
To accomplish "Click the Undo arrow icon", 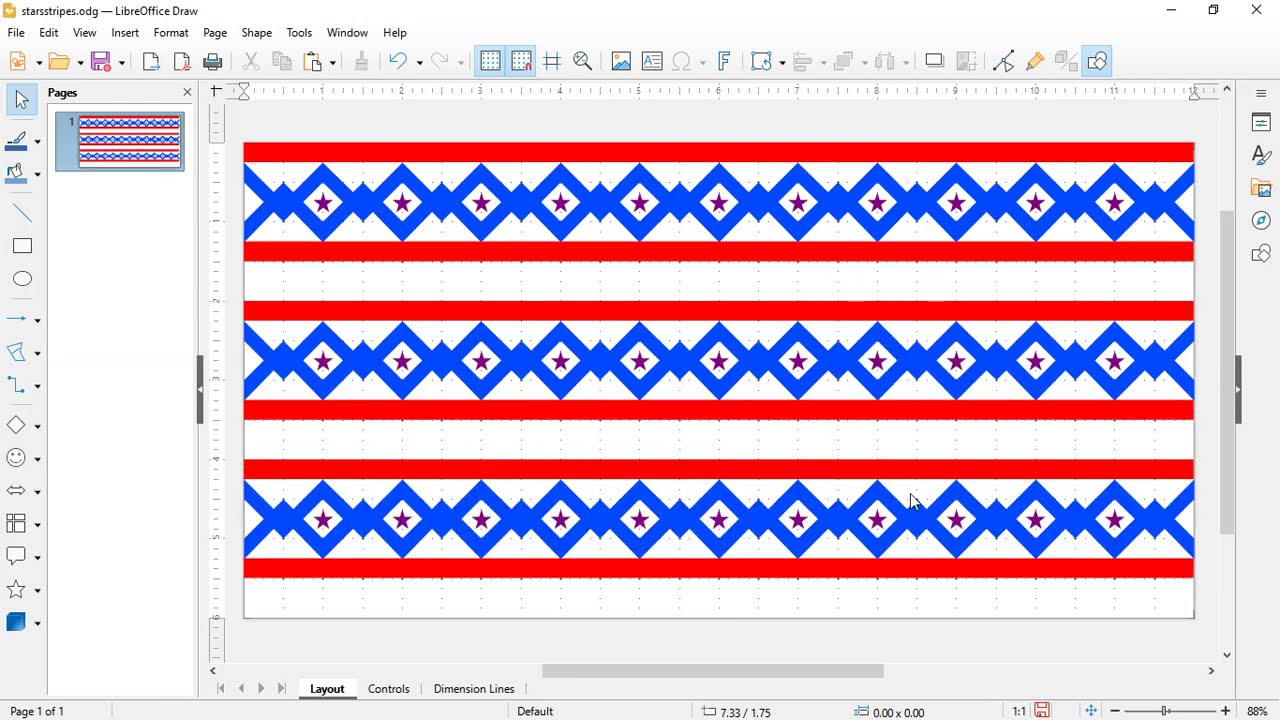I will pos(398,62).
